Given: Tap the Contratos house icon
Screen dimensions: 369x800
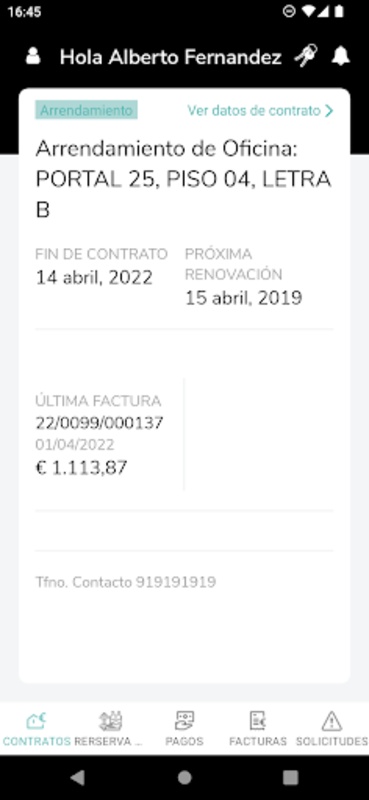Looking at the screenshot, I should pyautogui.click(x=36, y=721).
